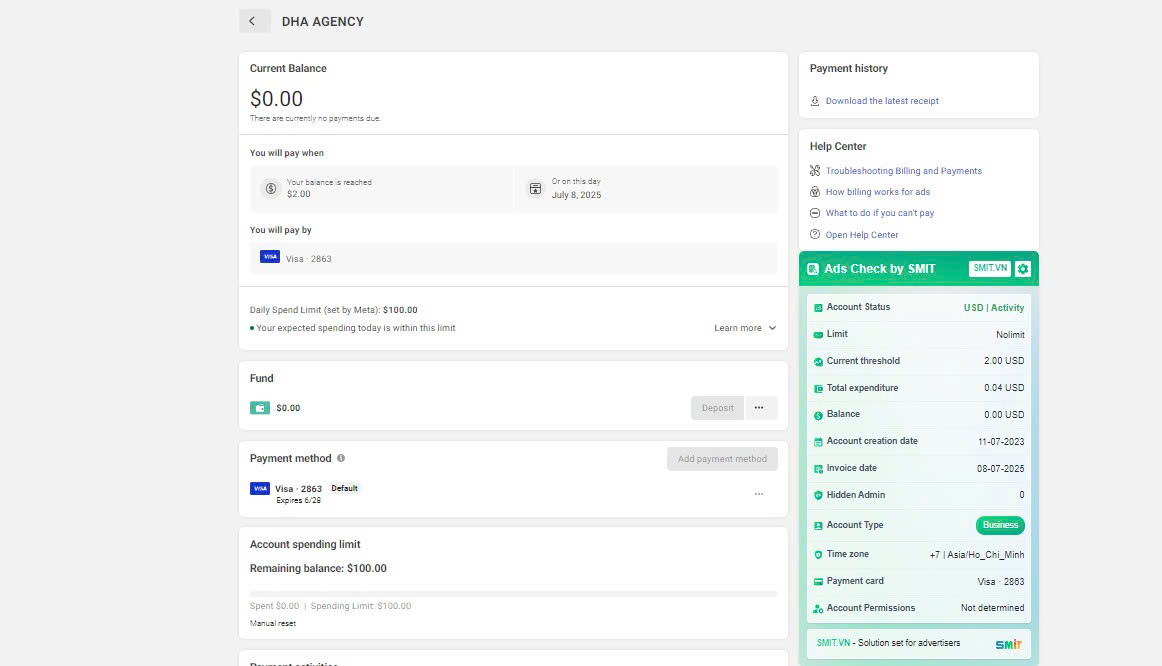Open Download the latest receipt link
Viewport: 1162px width, 666px height.
click(x=882, y=101)
